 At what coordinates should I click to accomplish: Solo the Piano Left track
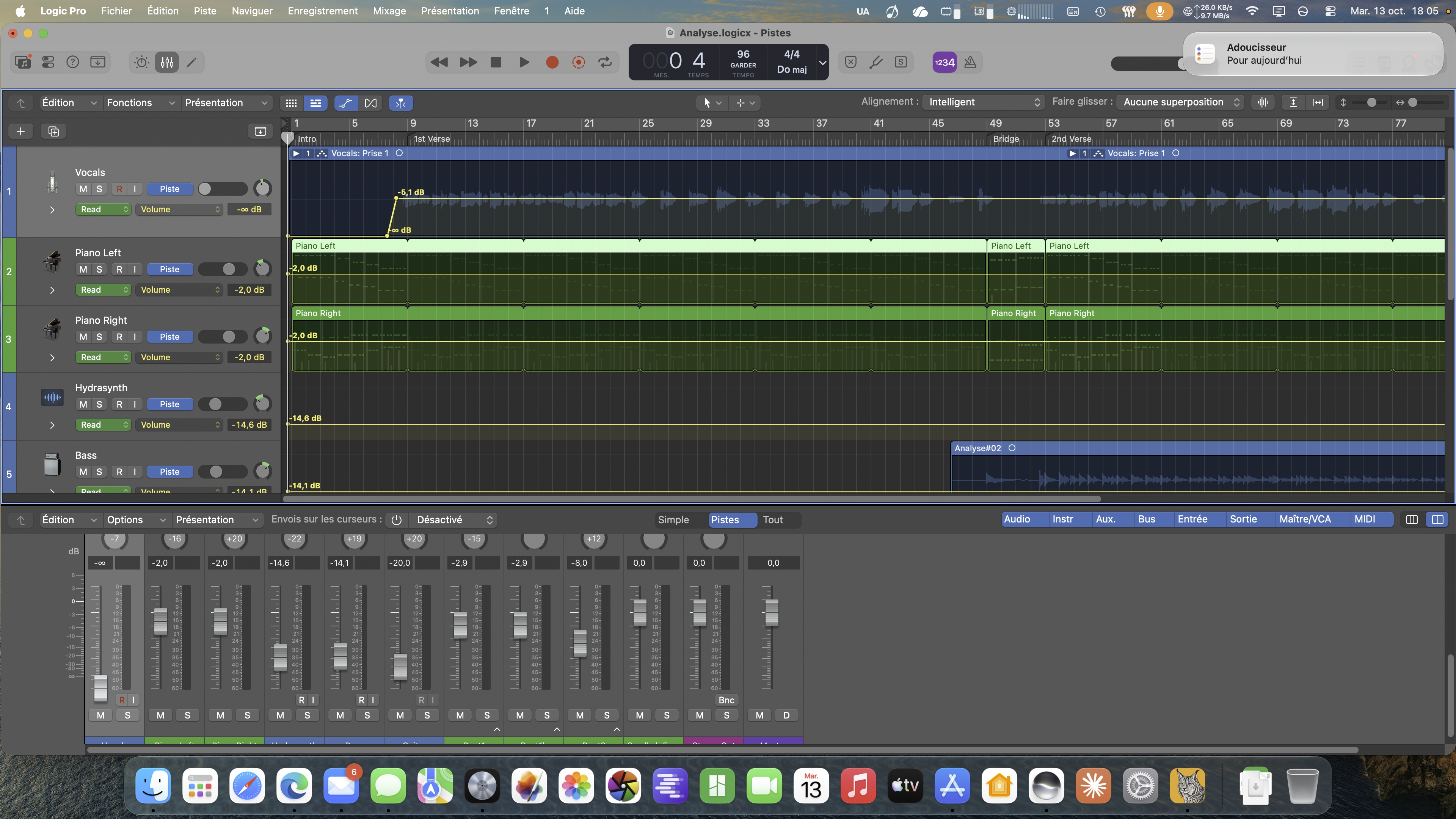pos(99,269)
